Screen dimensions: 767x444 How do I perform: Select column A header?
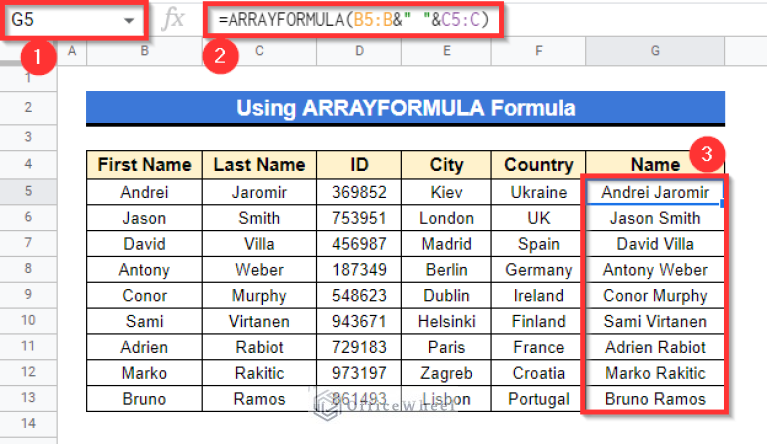tap(72, 51)
